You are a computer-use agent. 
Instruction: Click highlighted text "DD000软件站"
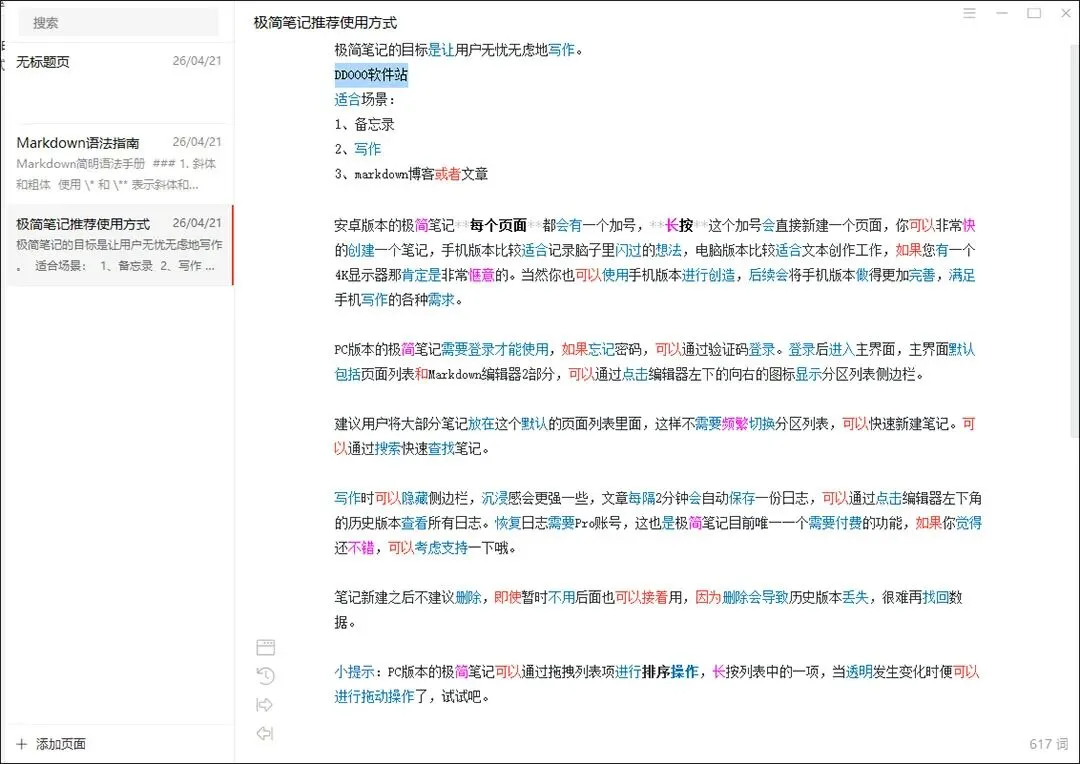[371, 74]
